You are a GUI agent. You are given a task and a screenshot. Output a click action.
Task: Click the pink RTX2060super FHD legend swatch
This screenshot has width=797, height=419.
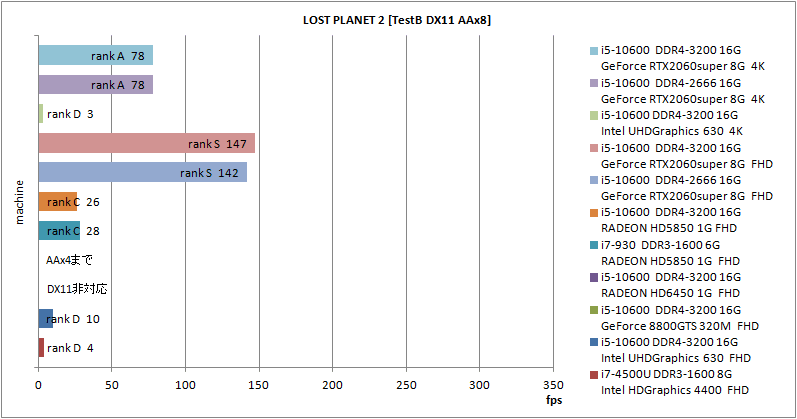[594, 147]
